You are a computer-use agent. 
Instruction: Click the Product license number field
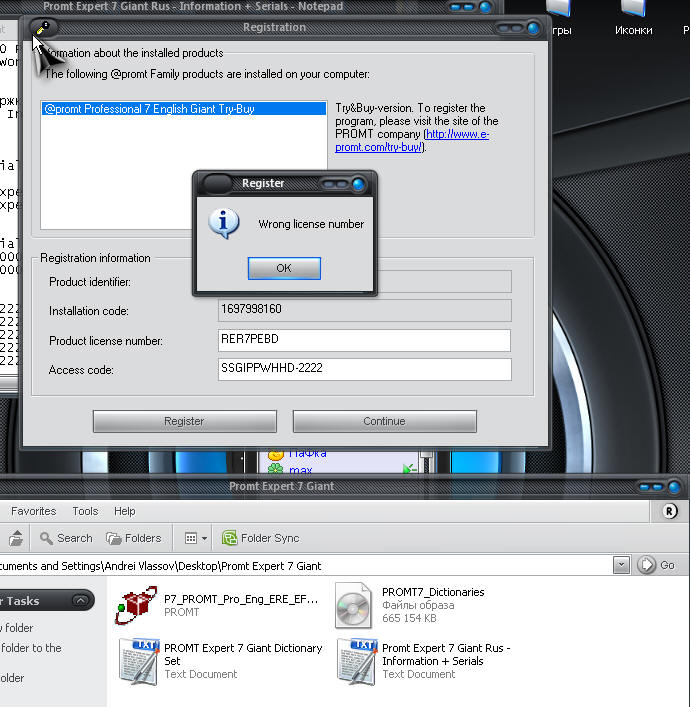click(x=364, y=340)
